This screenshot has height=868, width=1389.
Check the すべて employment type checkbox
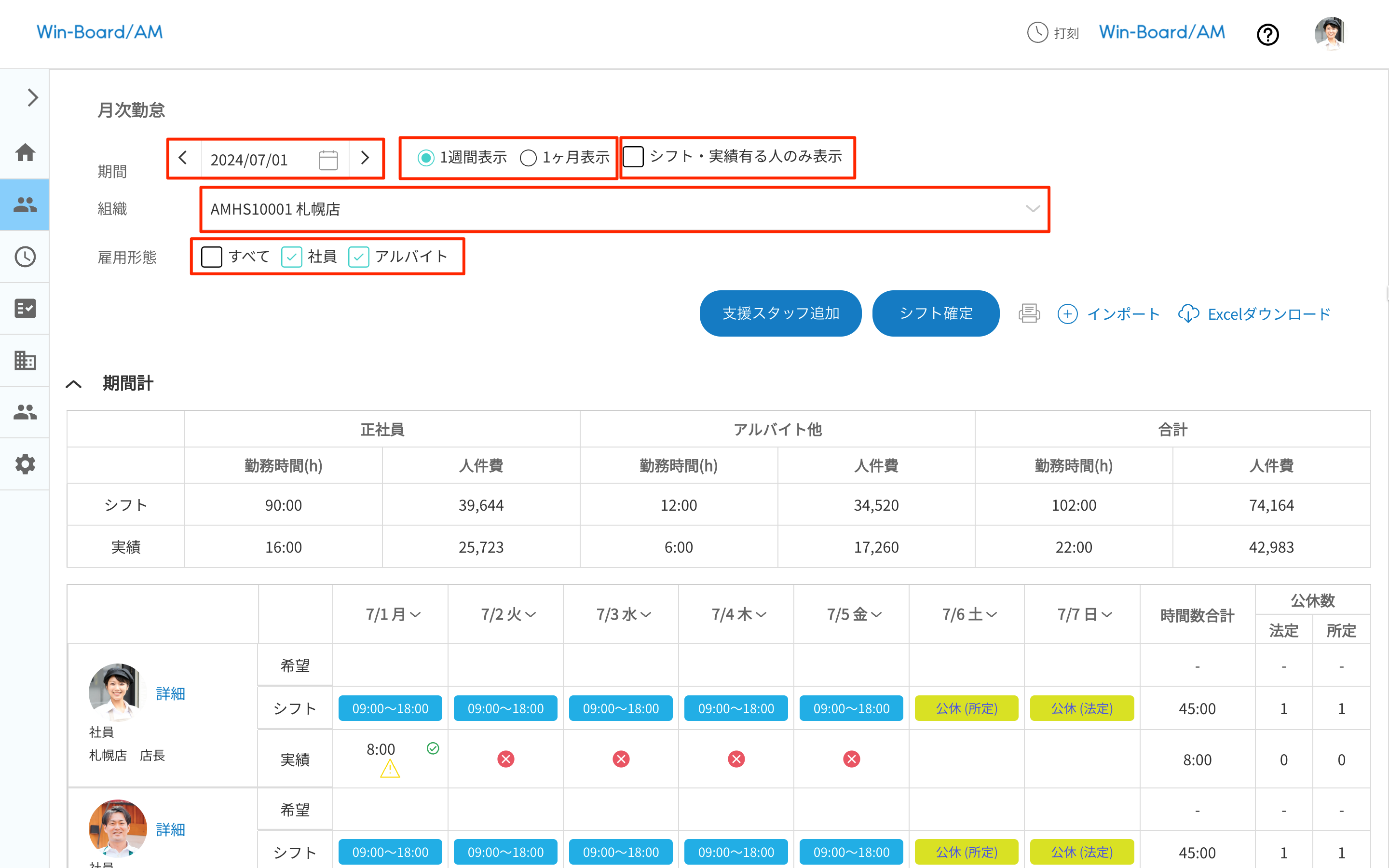(212, 257)
